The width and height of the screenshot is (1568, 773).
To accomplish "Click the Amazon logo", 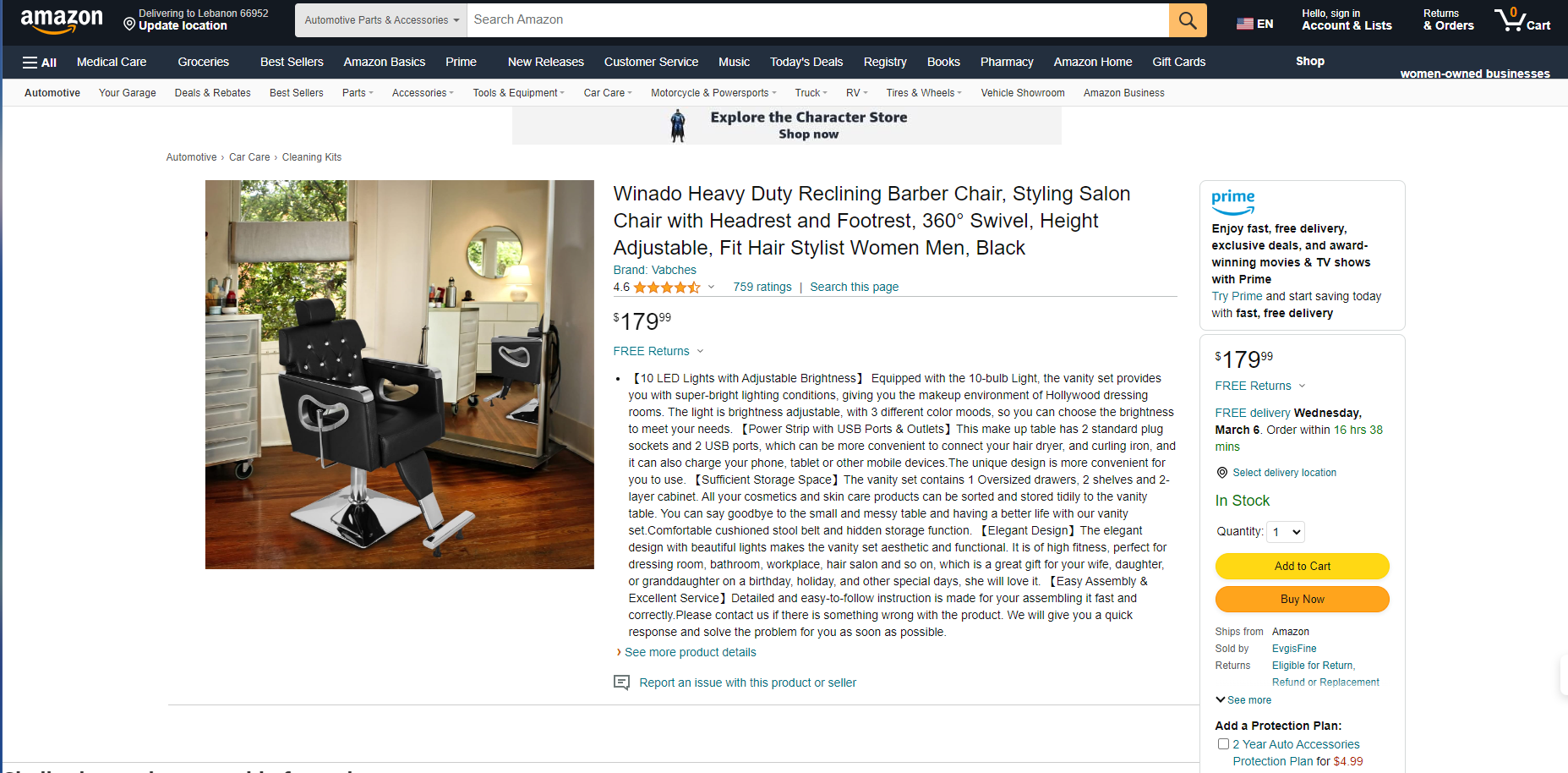I will [62, 20].
